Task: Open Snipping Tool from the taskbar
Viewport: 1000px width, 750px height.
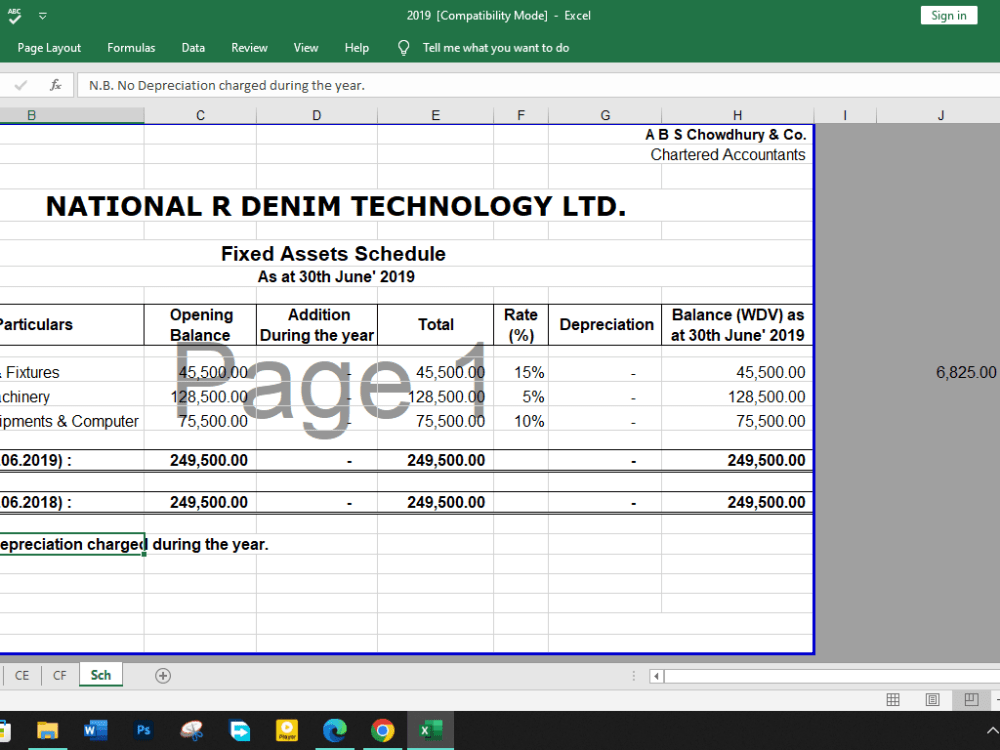Action: [x=191, y=730]
